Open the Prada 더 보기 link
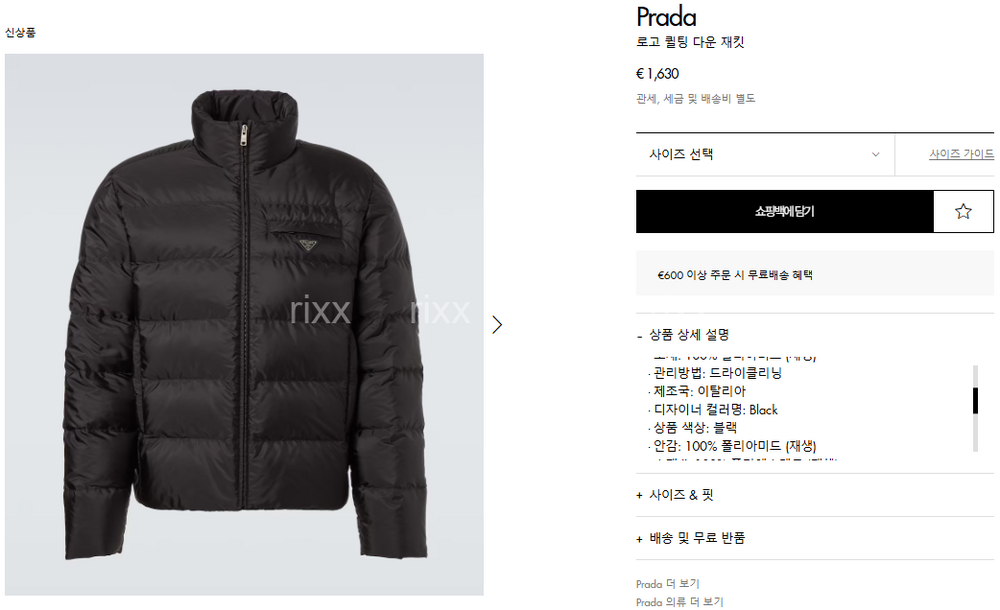Image resolution: width=1000 pixels, height=610 pixels. click(x=667, y=584)
